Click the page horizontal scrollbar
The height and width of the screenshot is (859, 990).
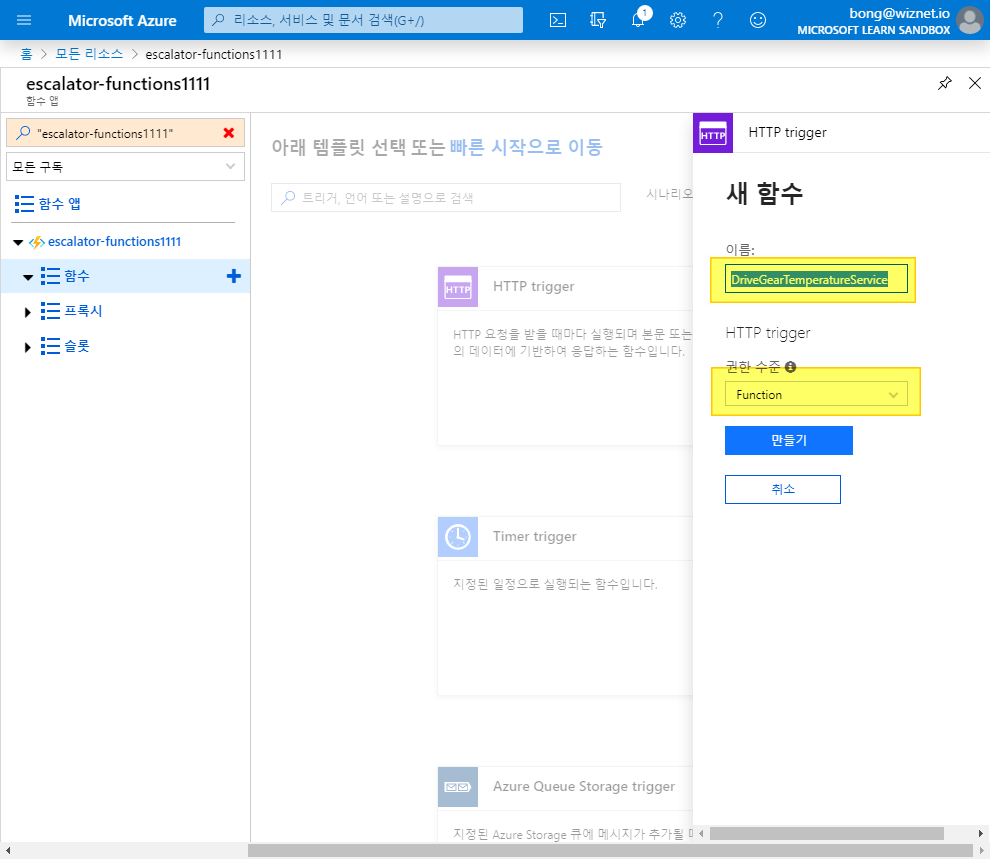[x=610, y=851]
